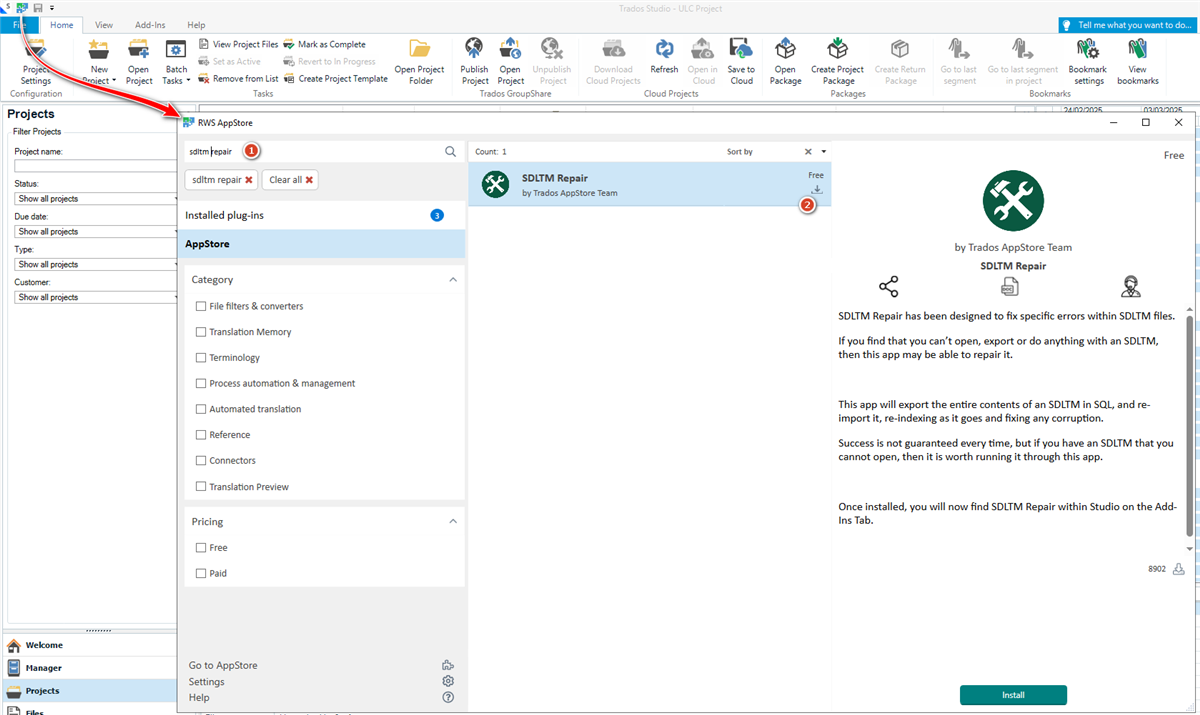Open the Customer filter dropdown
This screenshot has height=715, width=1200.
tap(96, 297)
